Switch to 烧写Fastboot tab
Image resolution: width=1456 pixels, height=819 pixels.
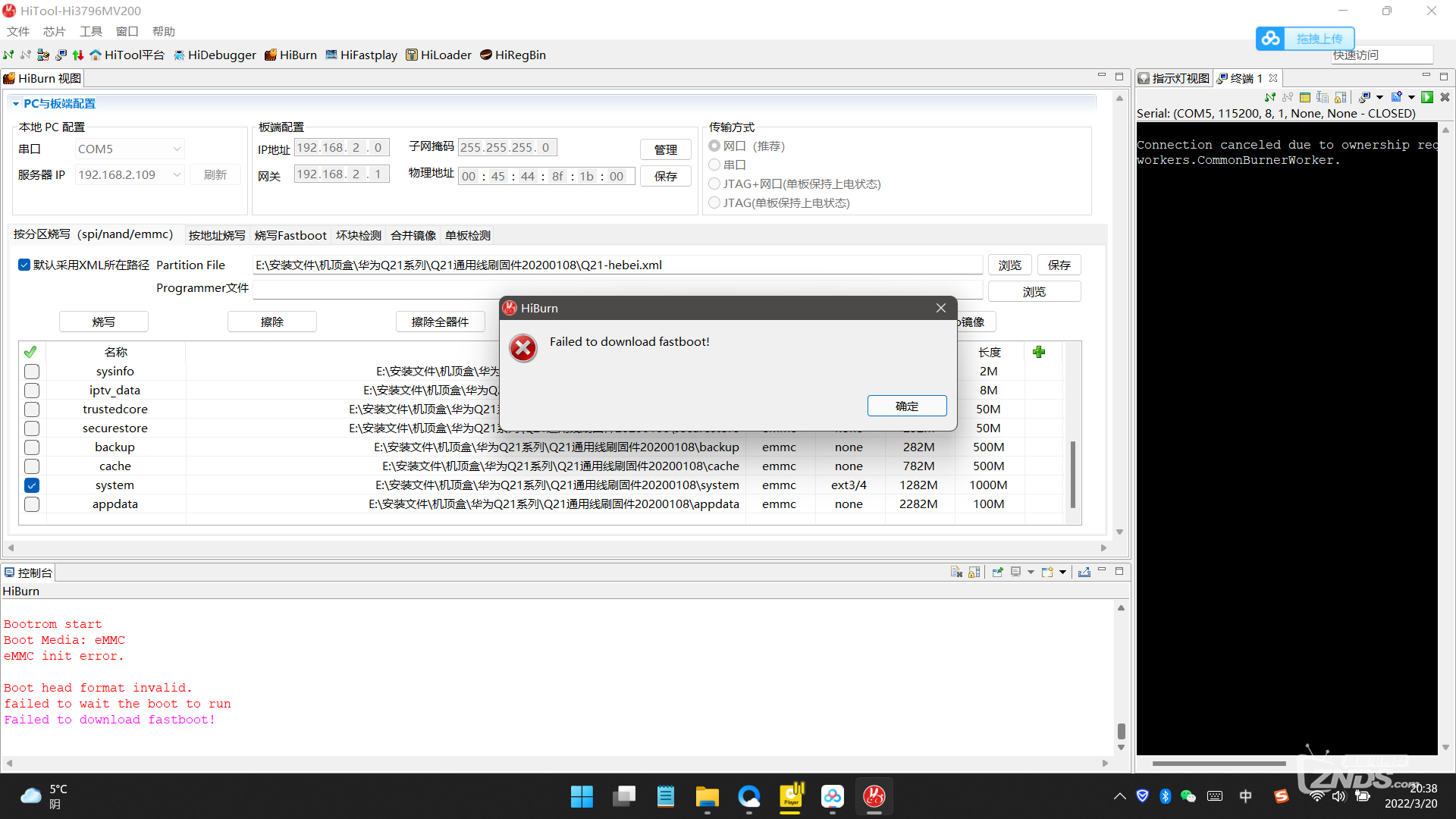(x=290, y=235)
